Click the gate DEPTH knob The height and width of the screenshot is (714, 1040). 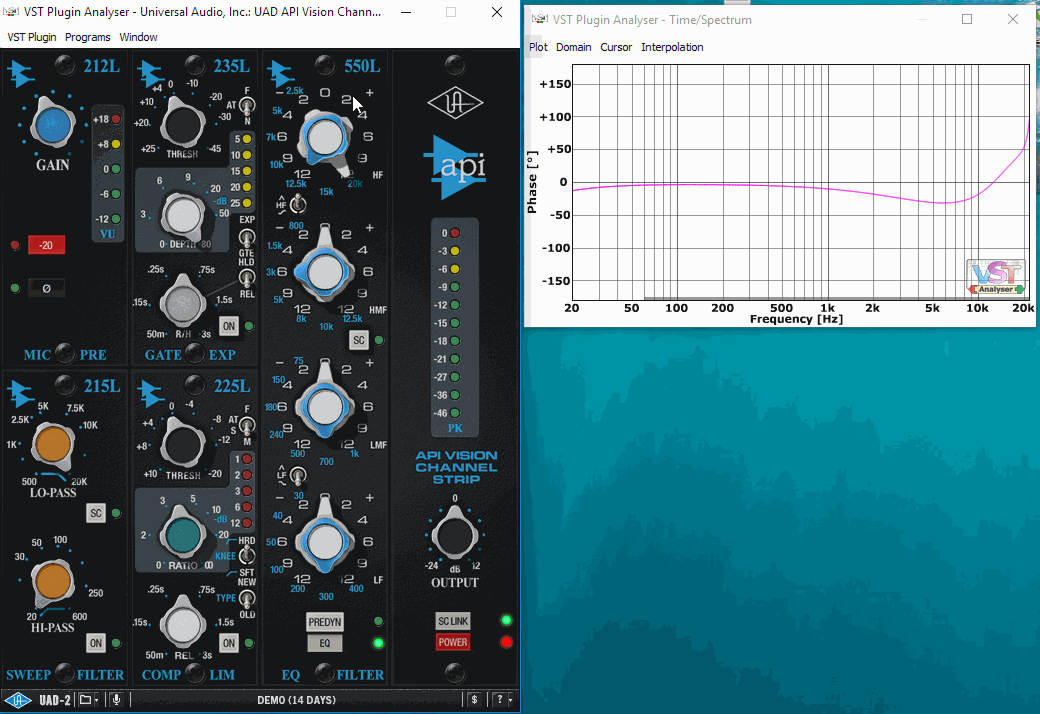[x=183, y=215]
